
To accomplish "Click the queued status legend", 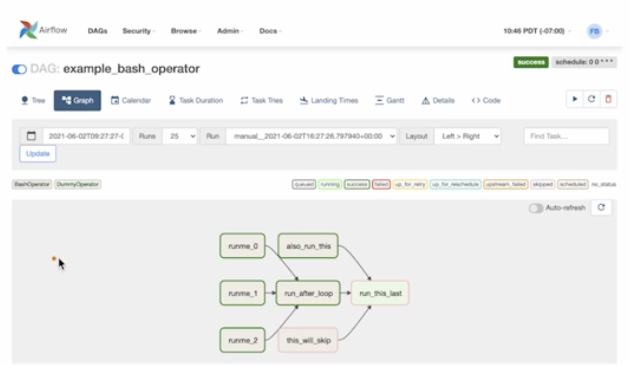I will coord(304,184).
